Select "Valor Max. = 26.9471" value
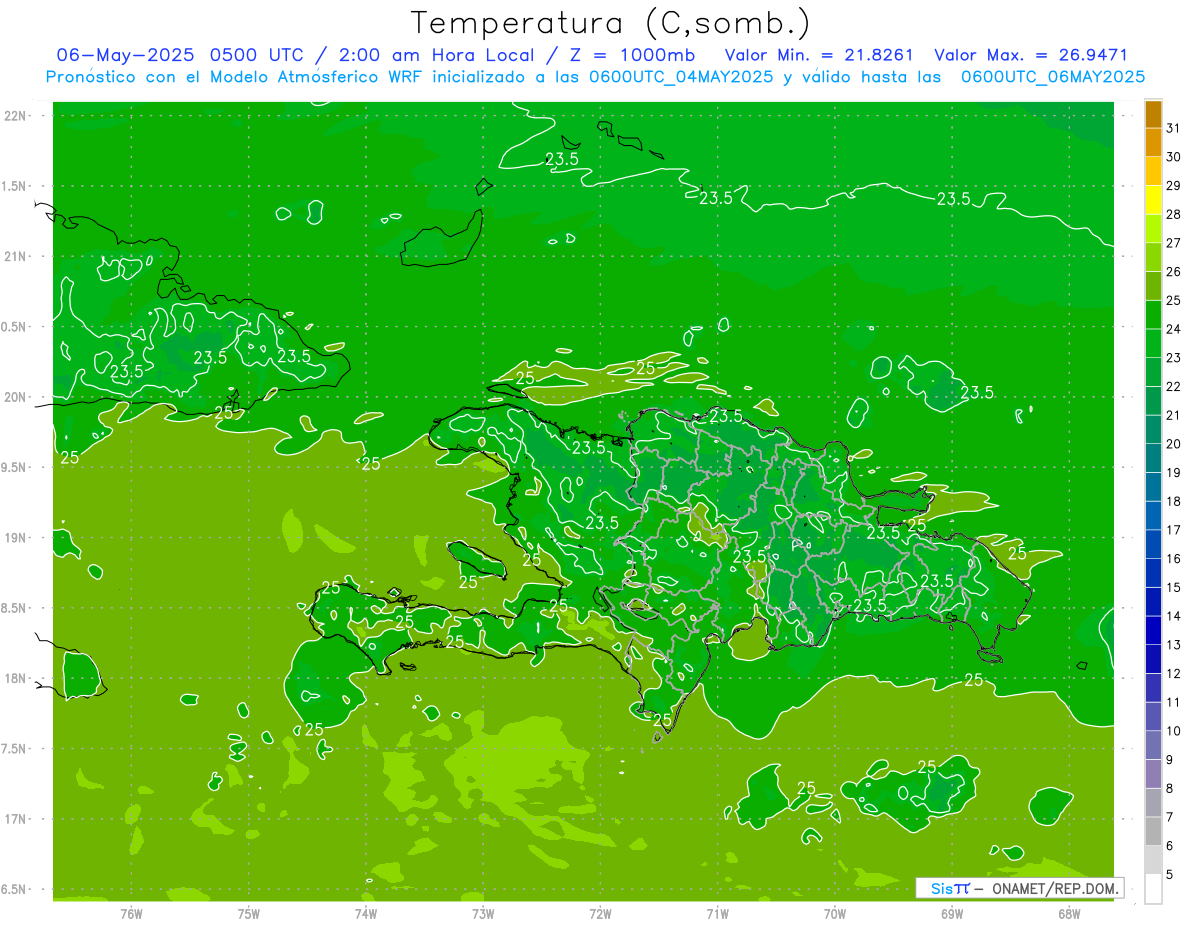This screenshot has height=927, width=1200. pyautogui.click(x=1030, y=55)
